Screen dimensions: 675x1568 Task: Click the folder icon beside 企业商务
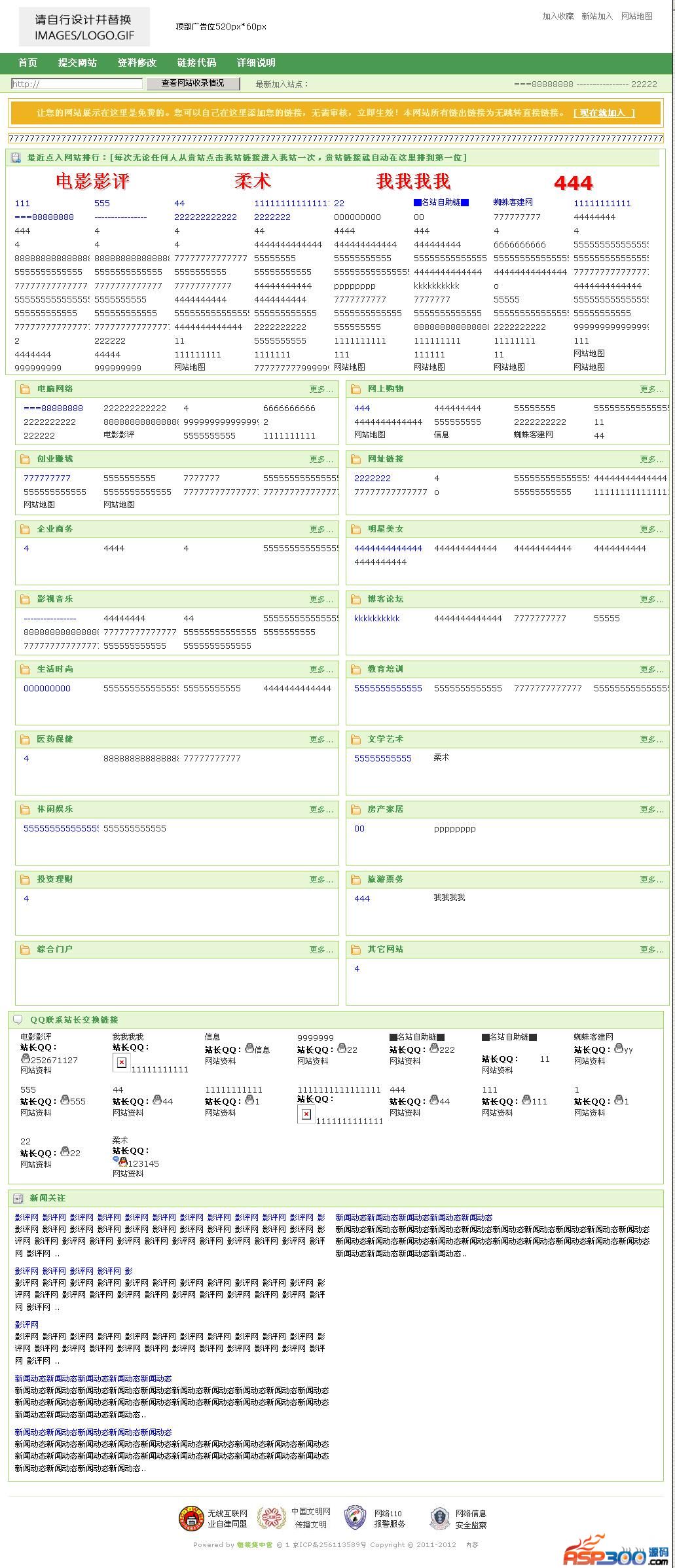pyautogui.click(x=26, y=530)
